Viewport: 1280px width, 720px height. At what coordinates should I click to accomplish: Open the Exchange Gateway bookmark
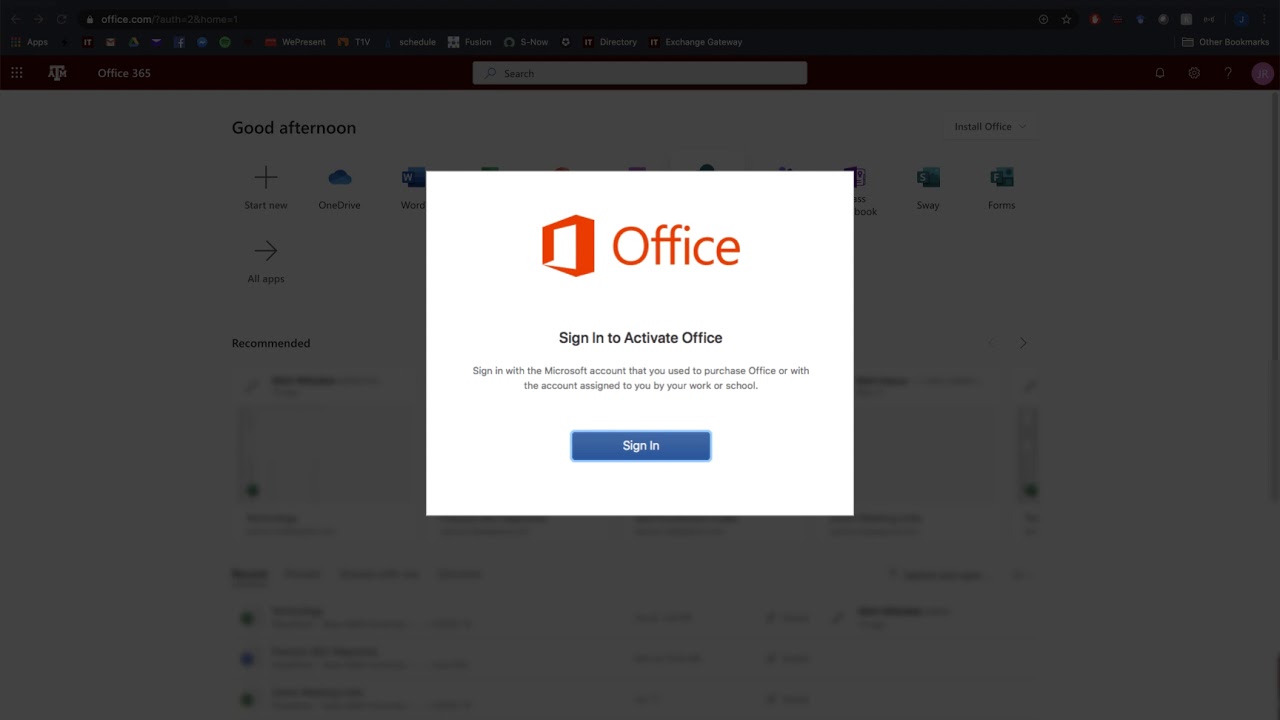[696, 42]
